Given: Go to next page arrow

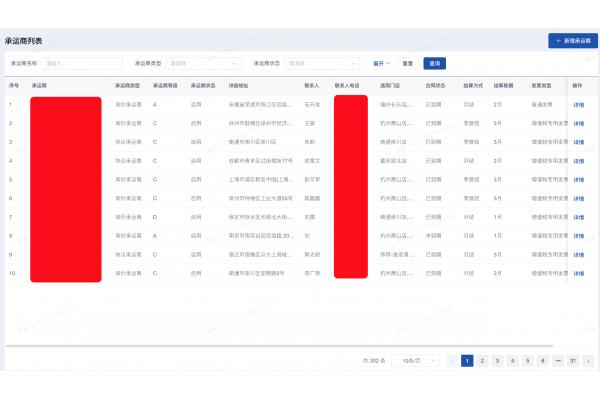Looking at the screenshot, I should tap(588, 360).
